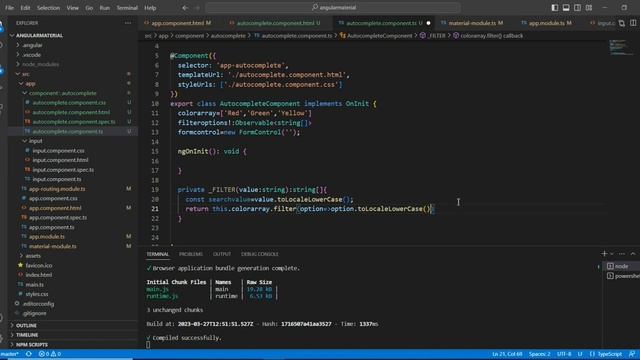Collapse the app folder
The height and width of the screenshot is (360, 640).
(x=31, y=84)
